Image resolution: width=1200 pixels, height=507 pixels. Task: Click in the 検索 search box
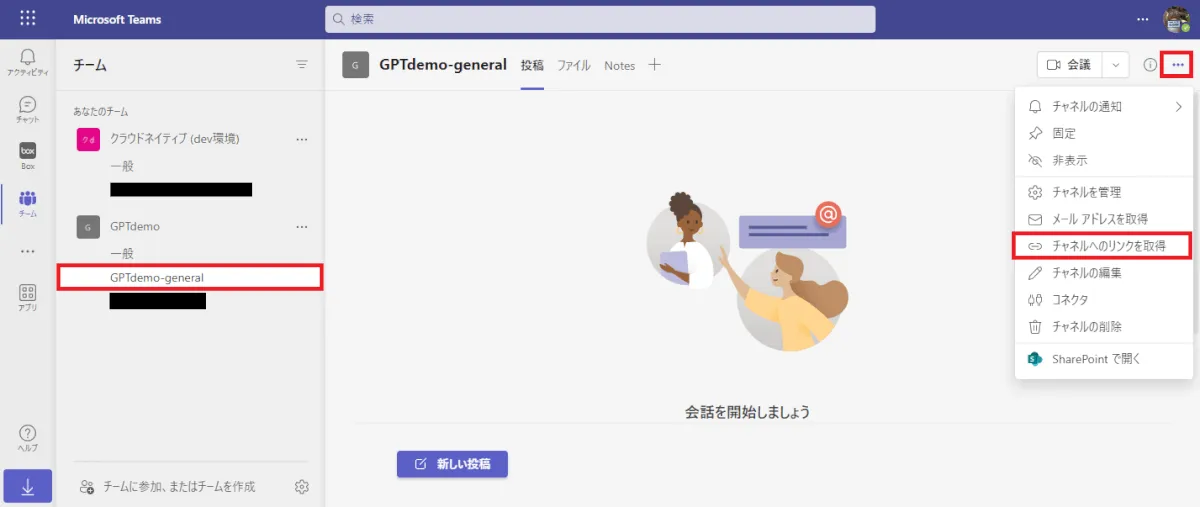pyautogui.click(x=600, y=19)
